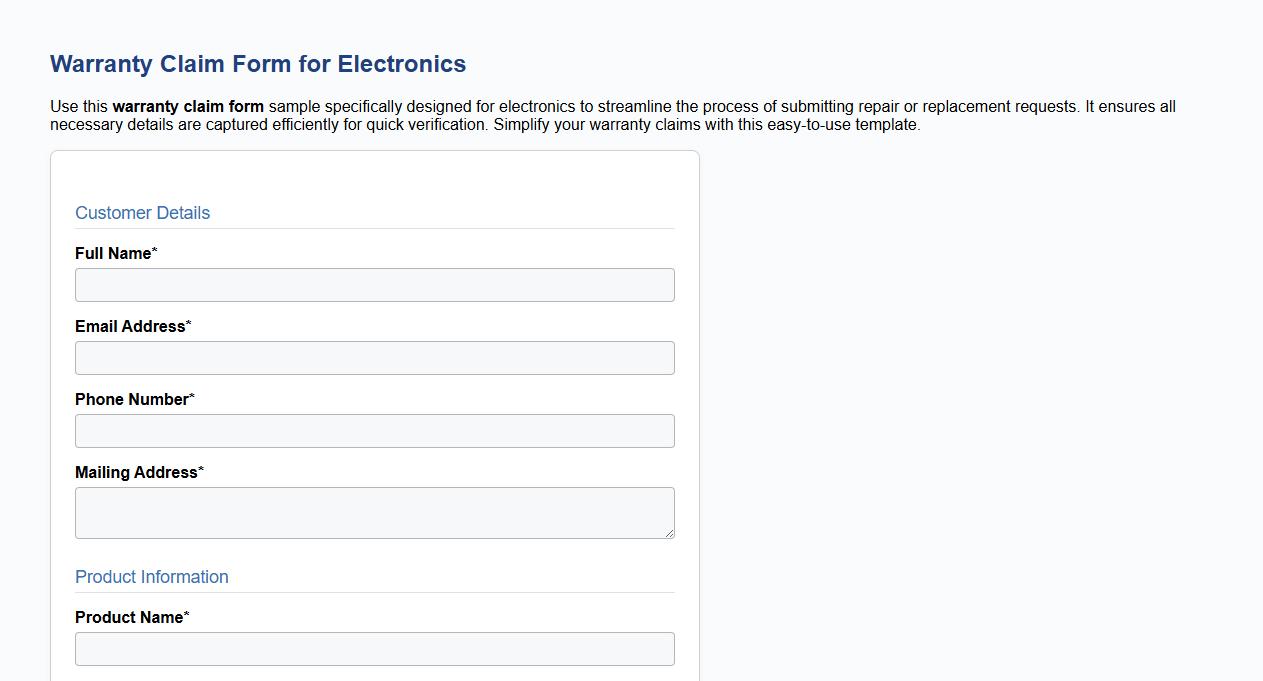Viewport: 1263px width, 681px height.
Task: Click the Email Address input field
Action: pyautogui.click(x=374, y=357)
